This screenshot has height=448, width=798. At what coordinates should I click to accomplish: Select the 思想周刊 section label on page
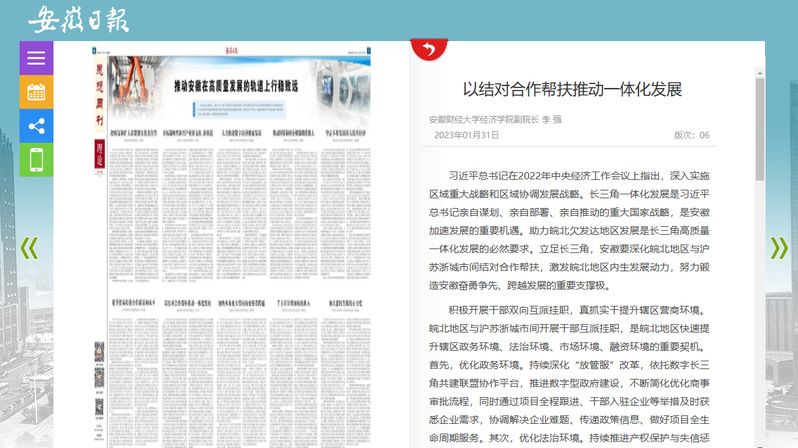tap(99, 95)
